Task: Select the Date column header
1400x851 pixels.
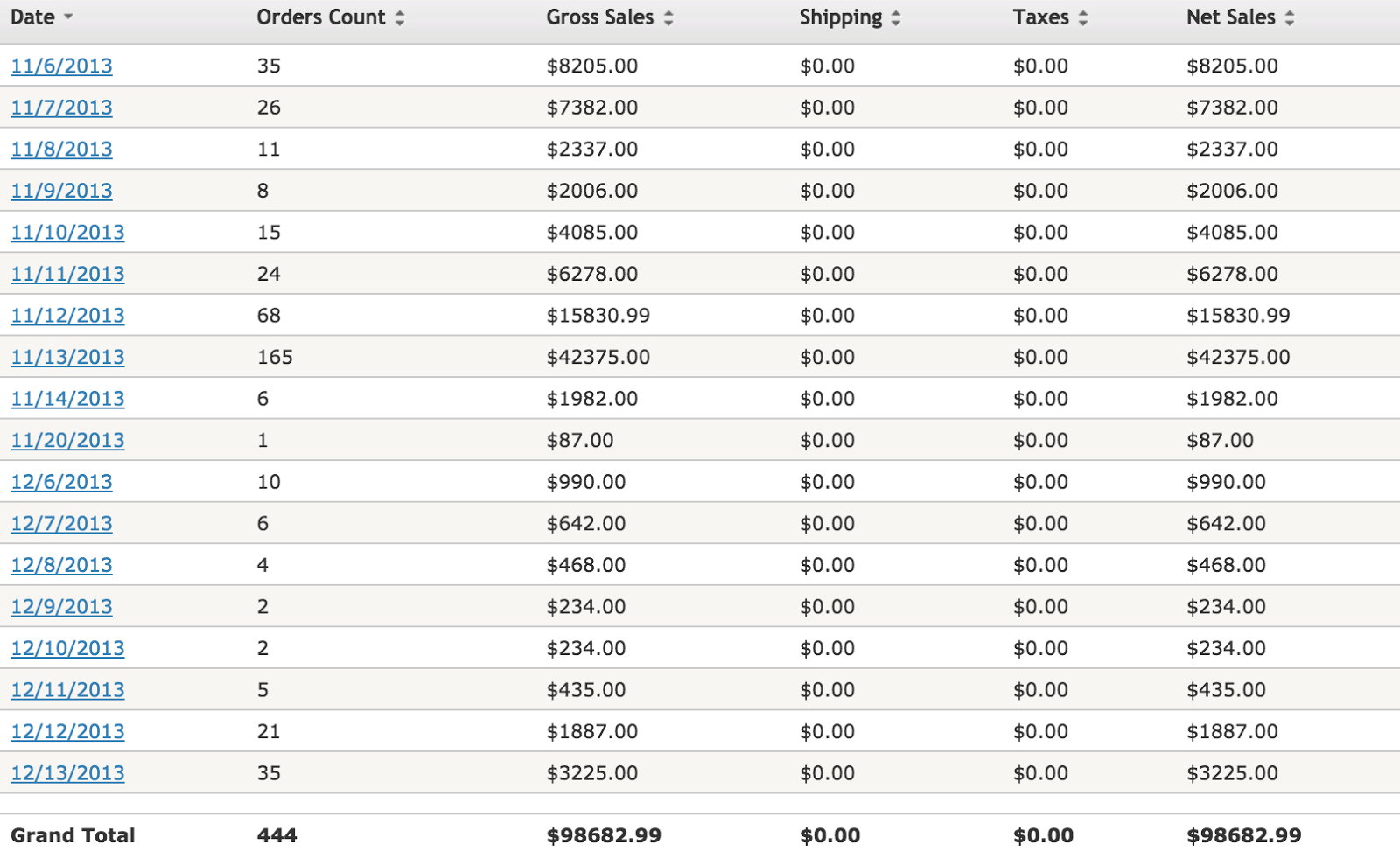Action: coord(32,17)
